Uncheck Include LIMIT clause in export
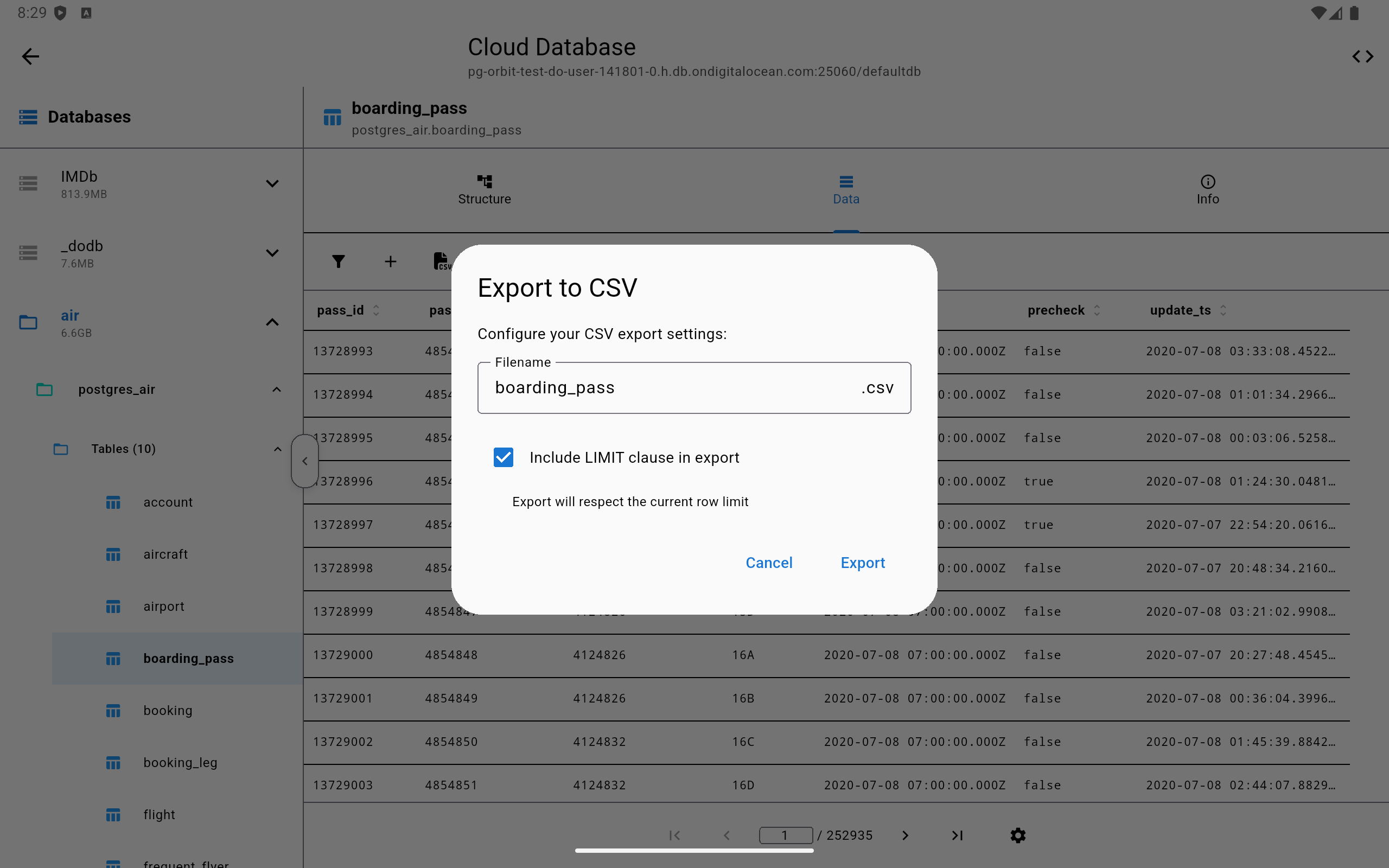The image size is (1389, 868). point(504,457)
